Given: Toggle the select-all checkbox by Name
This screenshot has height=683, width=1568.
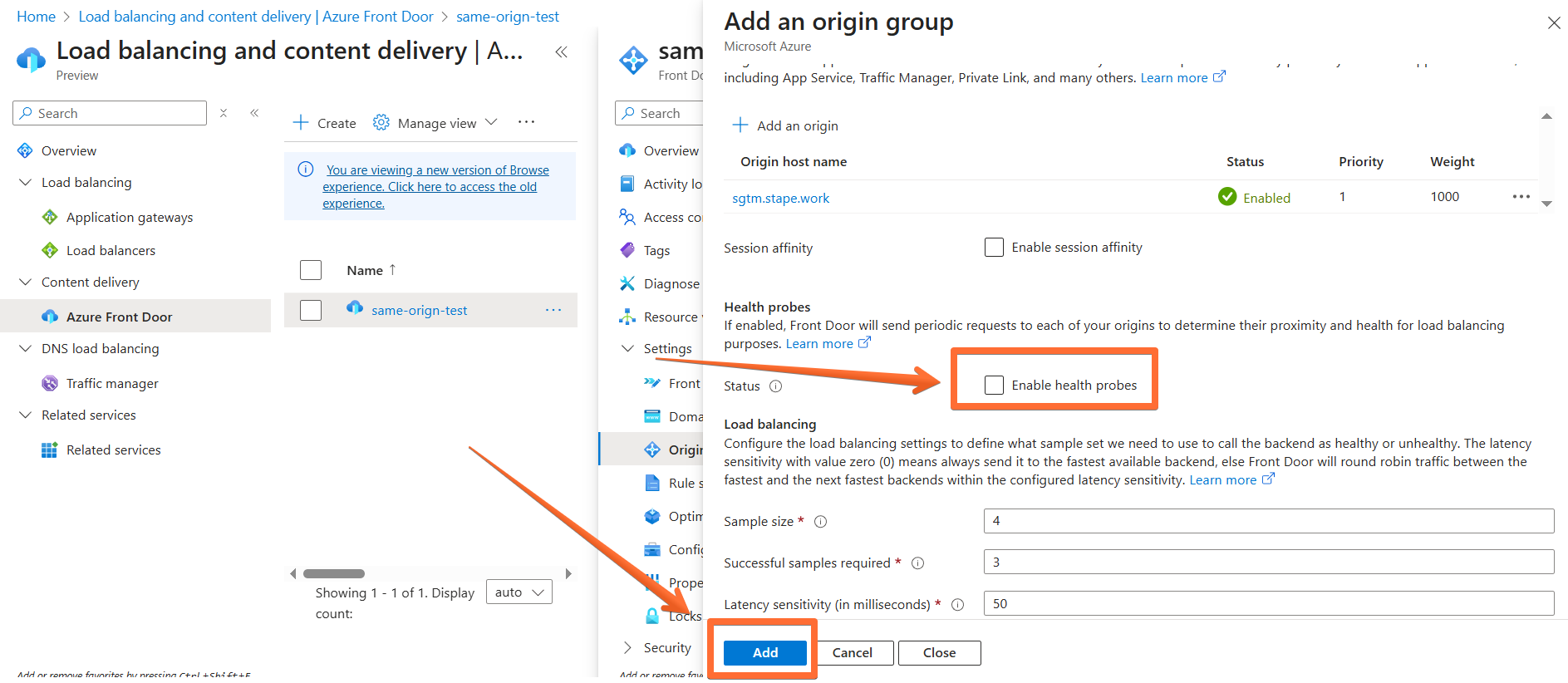Looking at the screenshot, I should pos(311,270).
